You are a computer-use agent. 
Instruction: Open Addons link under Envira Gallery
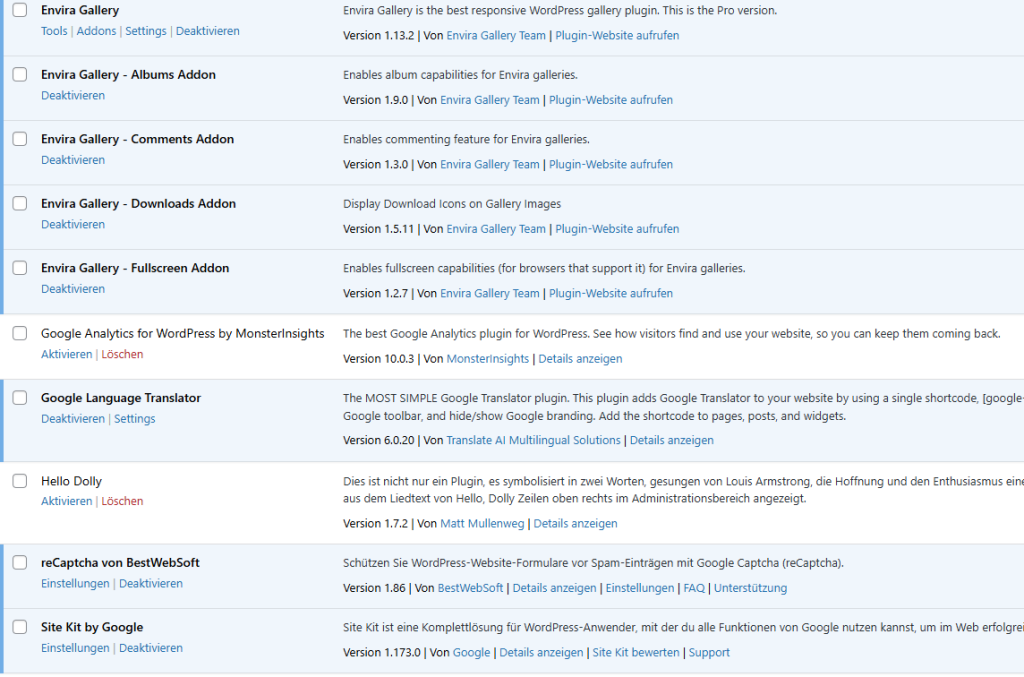tap(96, 31)
